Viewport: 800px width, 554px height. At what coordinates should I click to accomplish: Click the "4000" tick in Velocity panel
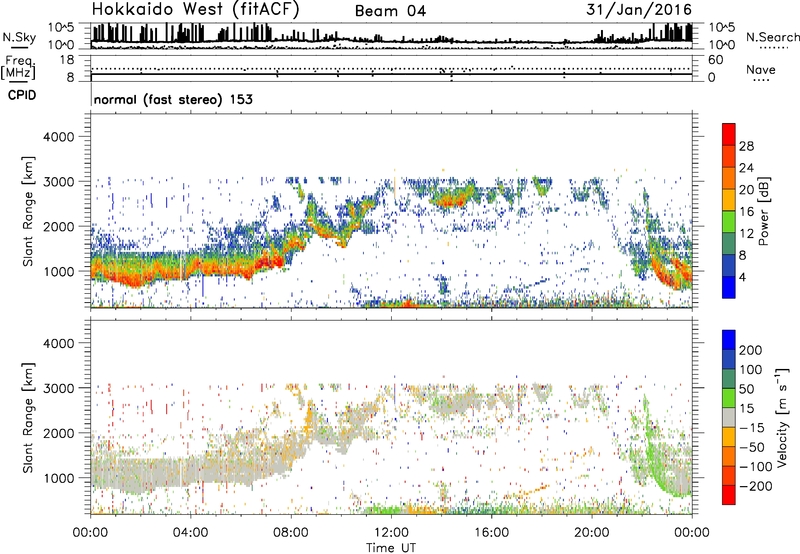59,343
